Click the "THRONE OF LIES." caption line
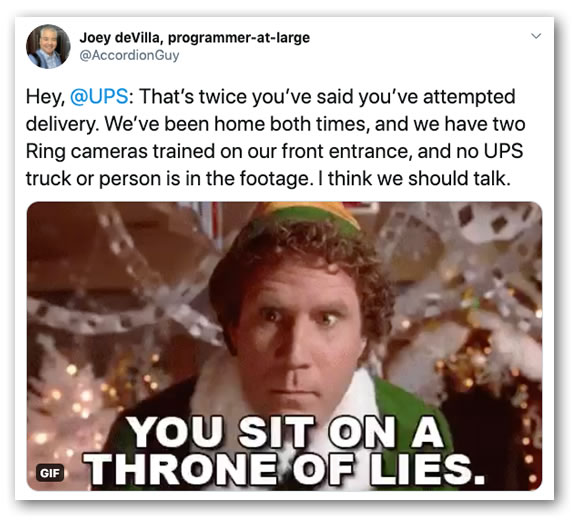This screenshot has width=572, height=524. point(284,470)
